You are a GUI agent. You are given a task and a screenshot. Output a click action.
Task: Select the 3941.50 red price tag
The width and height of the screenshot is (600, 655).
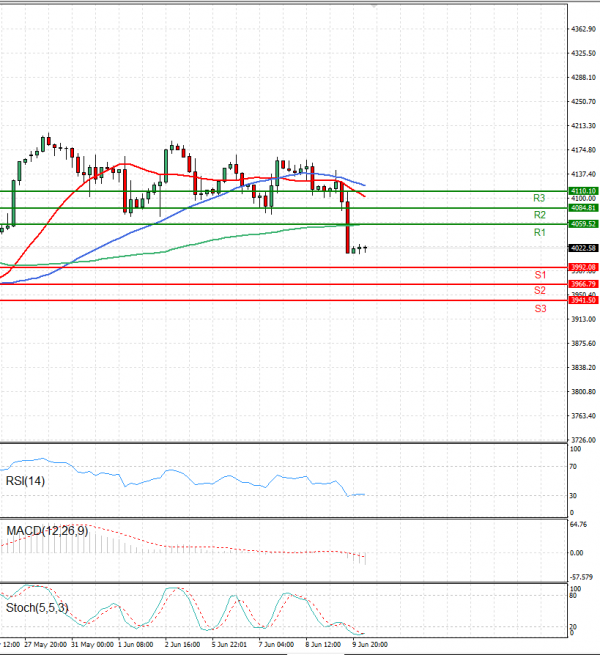(584, 300)
